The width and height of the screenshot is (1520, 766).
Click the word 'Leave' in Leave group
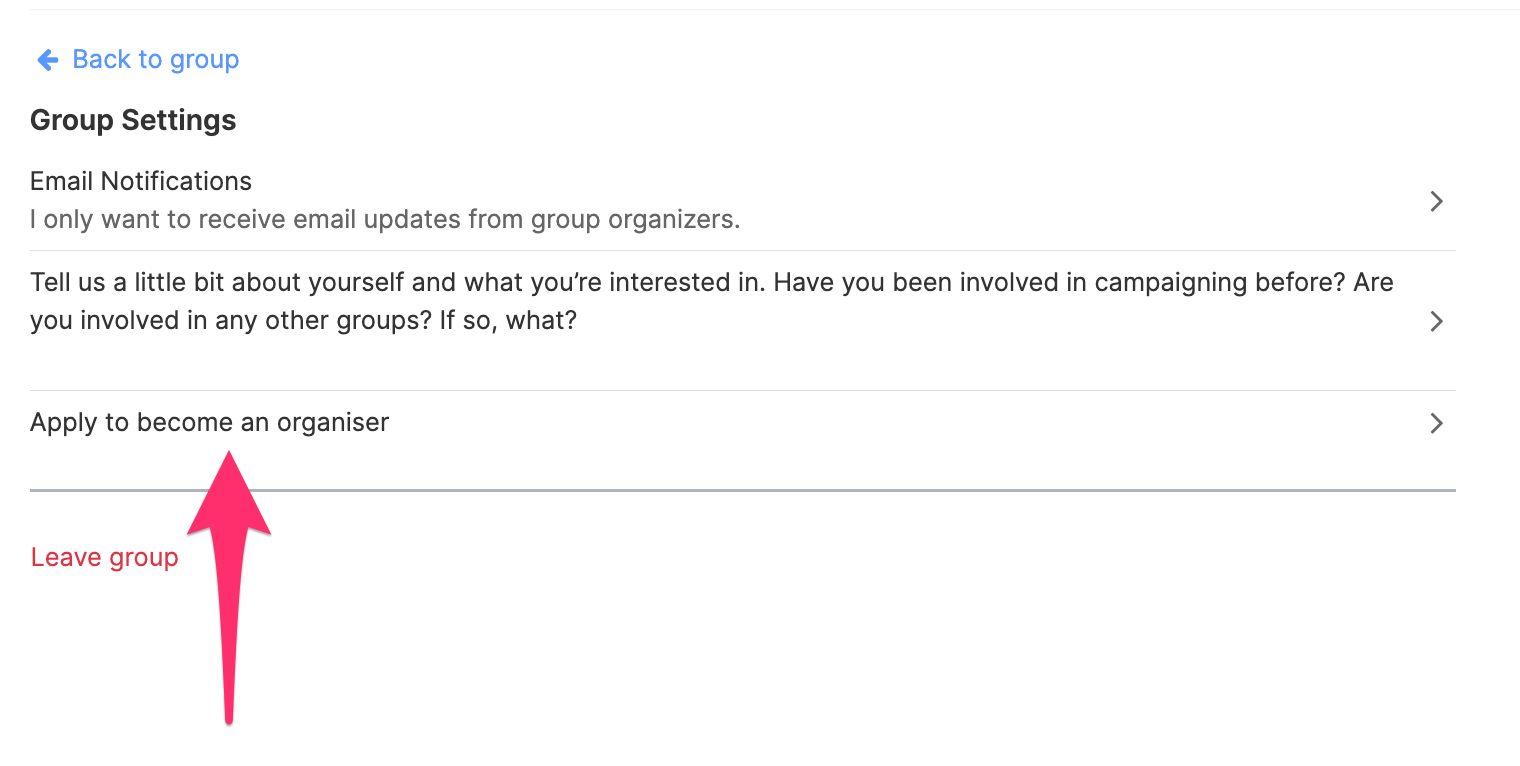(66, 557)
